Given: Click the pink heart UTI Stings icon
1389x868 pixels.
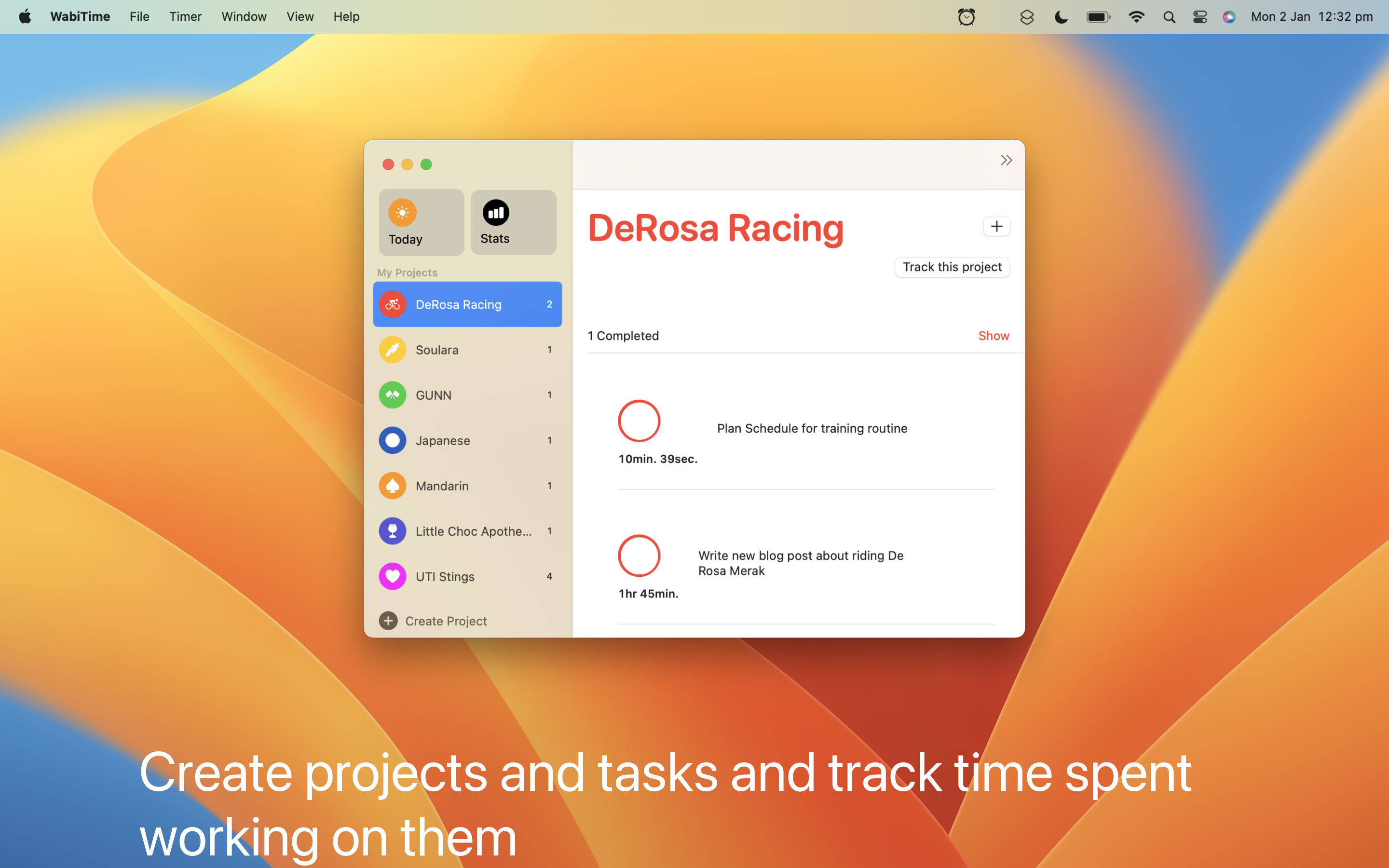Looking at the screenshot, I should click(393, 576).
